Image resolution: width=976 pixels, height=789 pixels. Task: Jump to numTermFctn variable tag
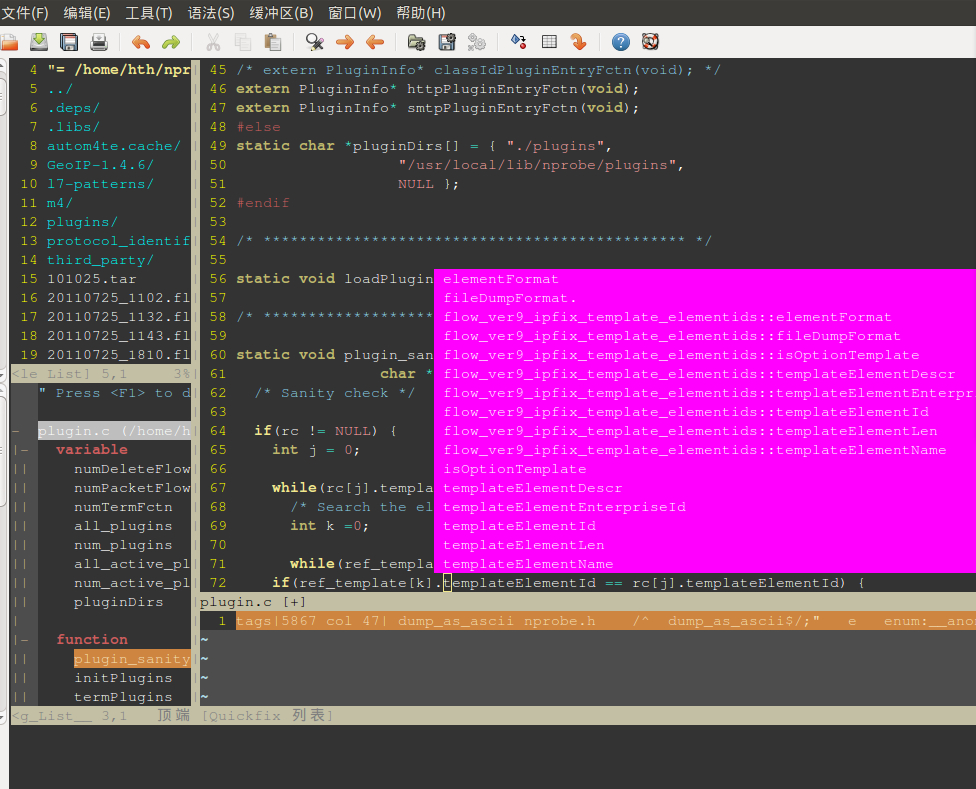click(123, 507)
